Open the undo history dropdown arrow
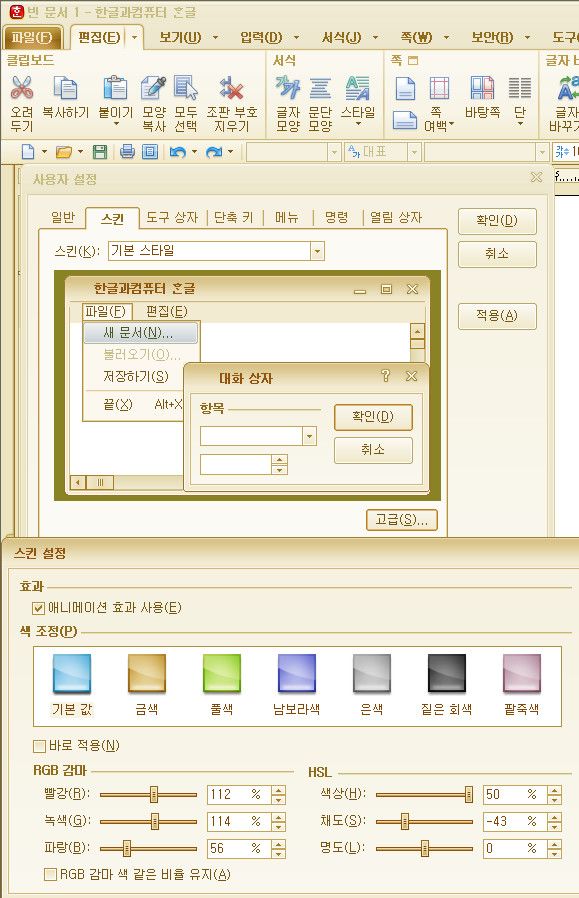The image size is (579, 898). [x=194, y=152]
